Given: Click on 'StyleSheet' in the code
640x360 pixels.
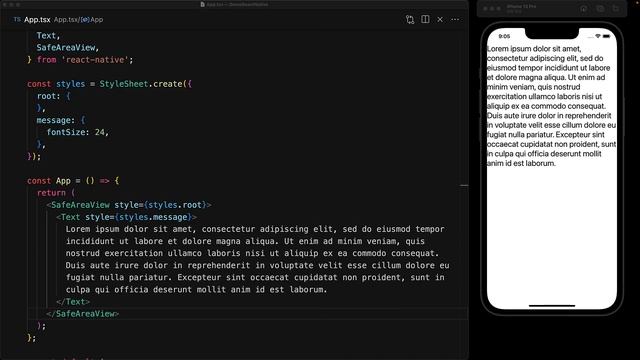Looking at the screenshot, I should (x=124, y=84).
